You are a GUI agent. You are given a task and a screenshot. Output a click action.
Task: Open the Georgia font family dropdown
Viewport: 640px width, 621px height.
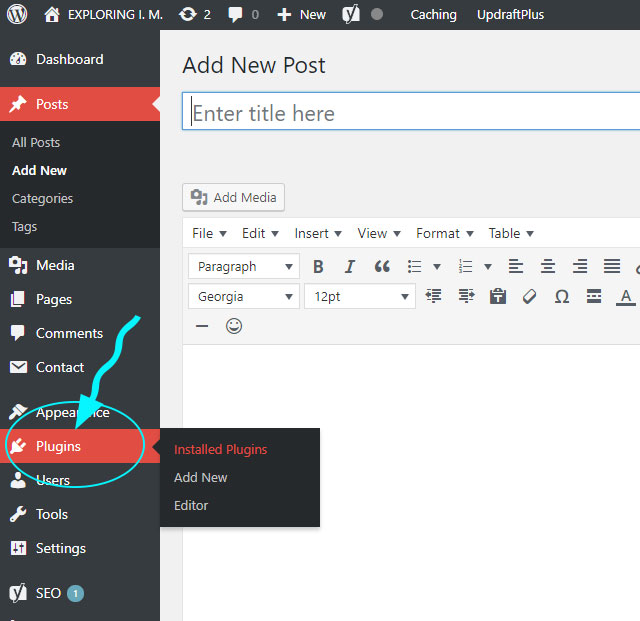244,296
